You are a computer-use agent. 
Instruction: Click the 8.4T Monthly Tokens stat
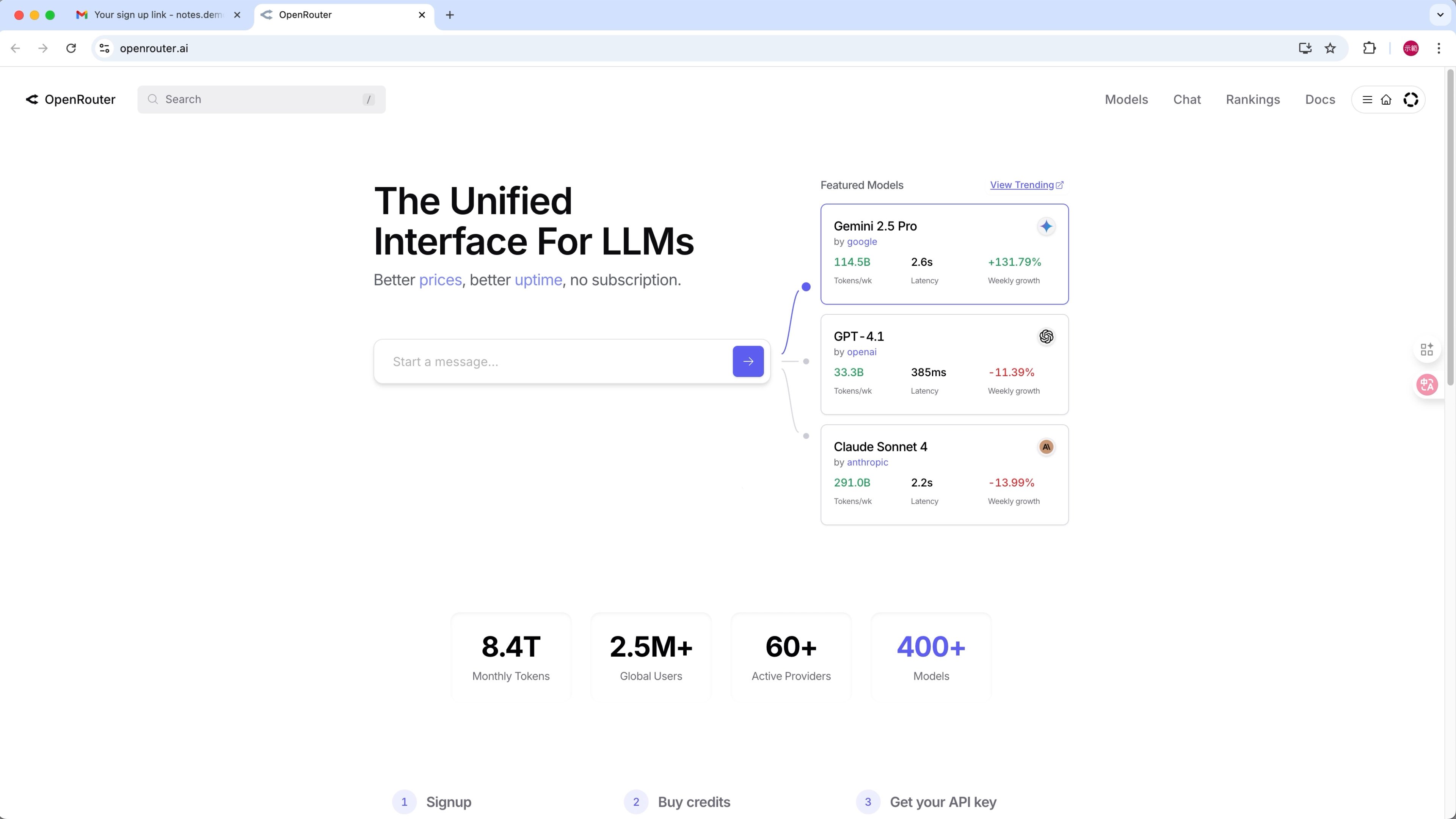[511, 657]
